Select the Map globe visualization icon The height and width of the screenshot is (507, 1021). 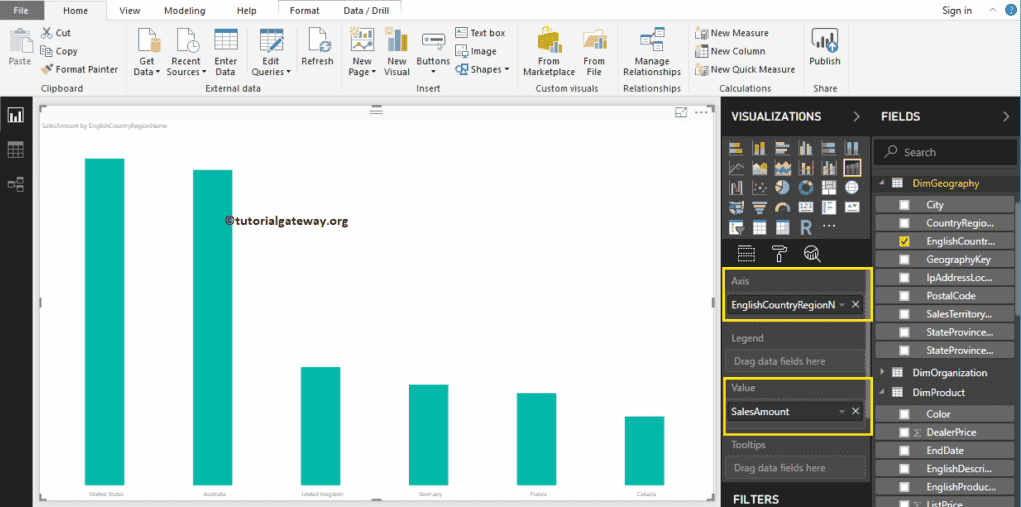point(852,188)
